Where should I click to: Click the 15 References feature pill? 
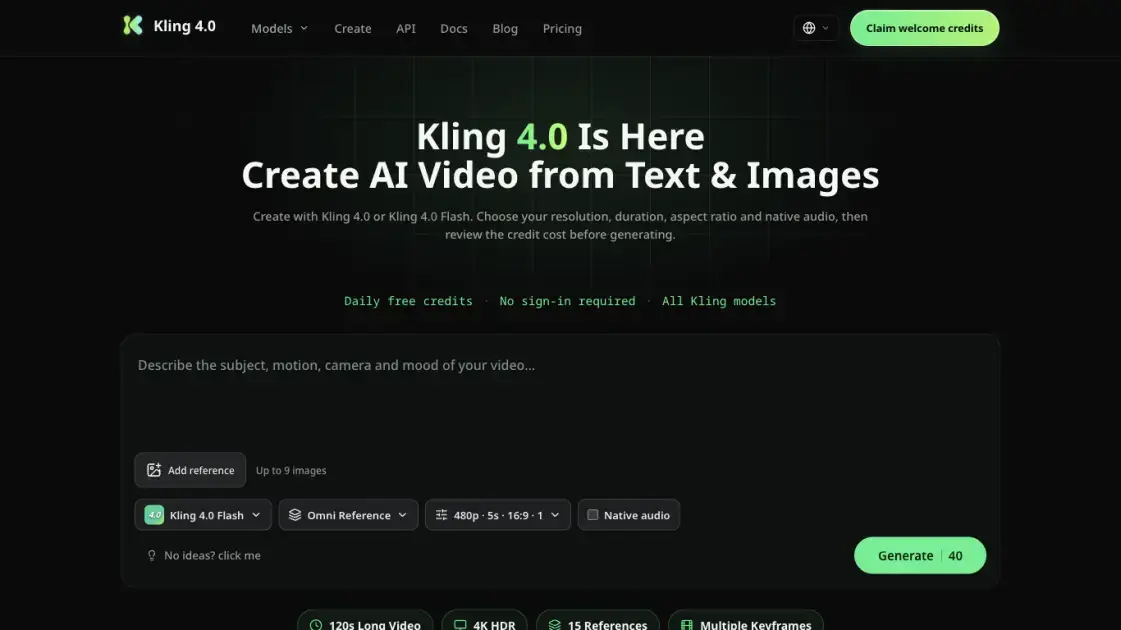[598, 621]
